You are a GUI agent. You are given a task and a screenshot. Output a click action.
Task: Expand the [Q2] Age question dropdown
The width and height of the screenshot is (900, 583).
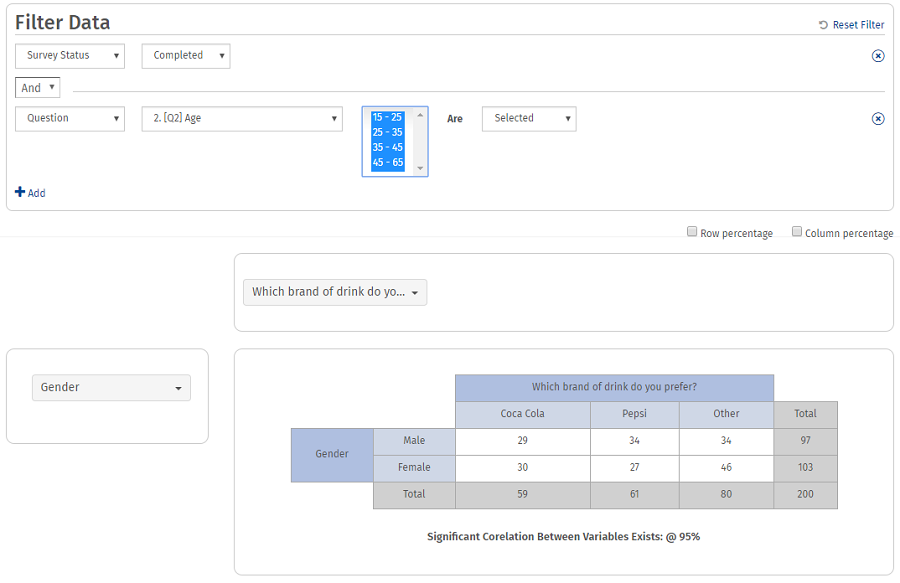tap(242, 118)
